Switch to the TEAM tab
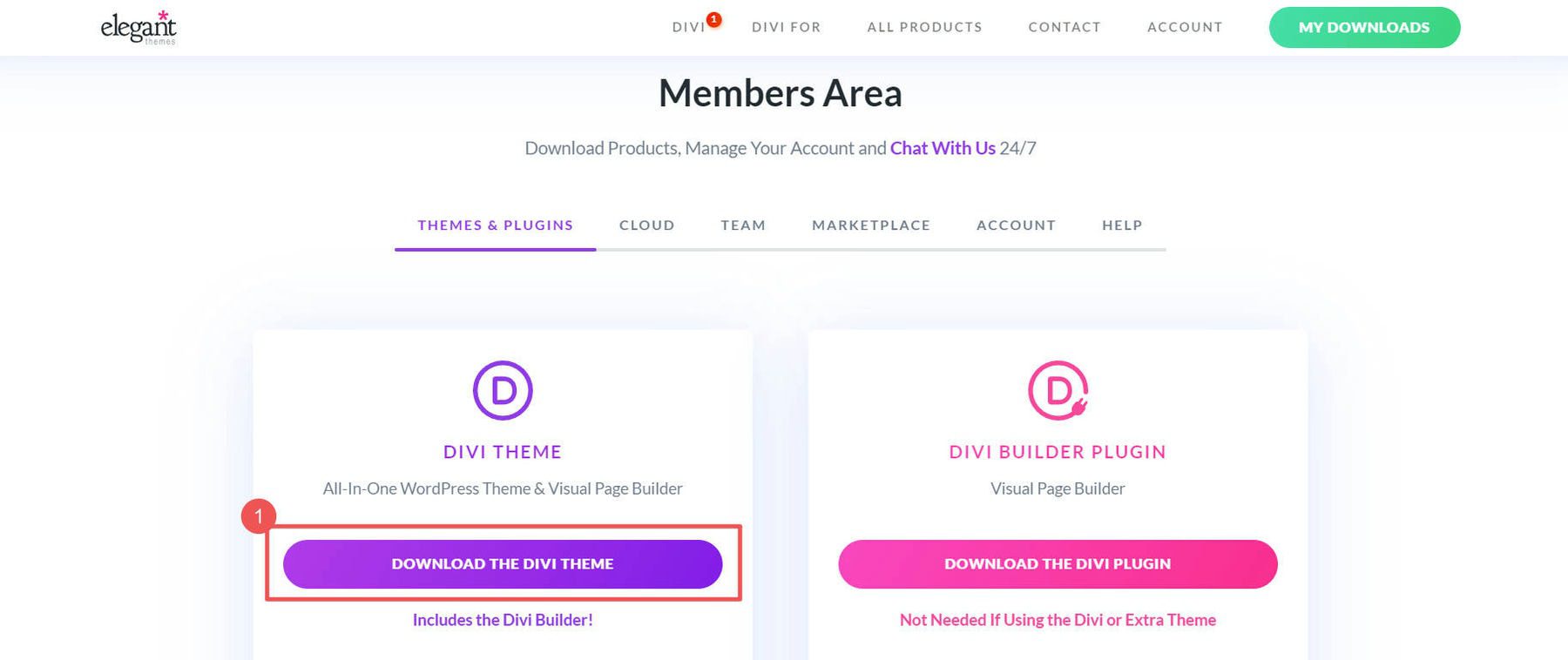This screenshot has height=660, width=1568. click(742, 225)
